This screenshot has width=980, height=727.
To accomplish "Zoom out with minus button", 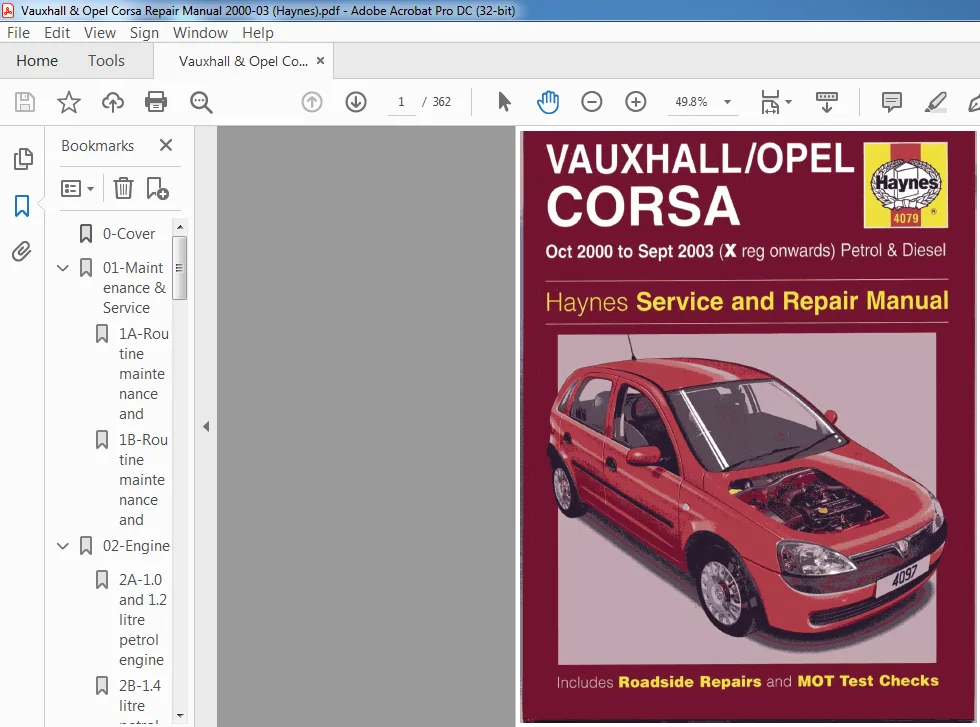I will [x=591, y=102].
